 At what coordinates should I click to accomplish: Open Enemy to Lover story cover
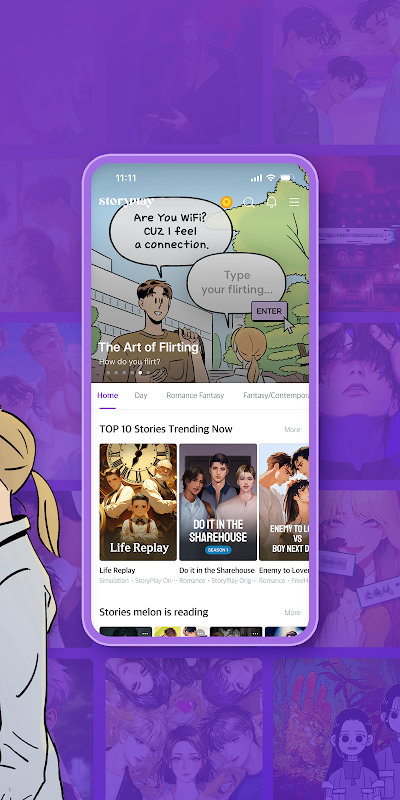coord(284,502)
